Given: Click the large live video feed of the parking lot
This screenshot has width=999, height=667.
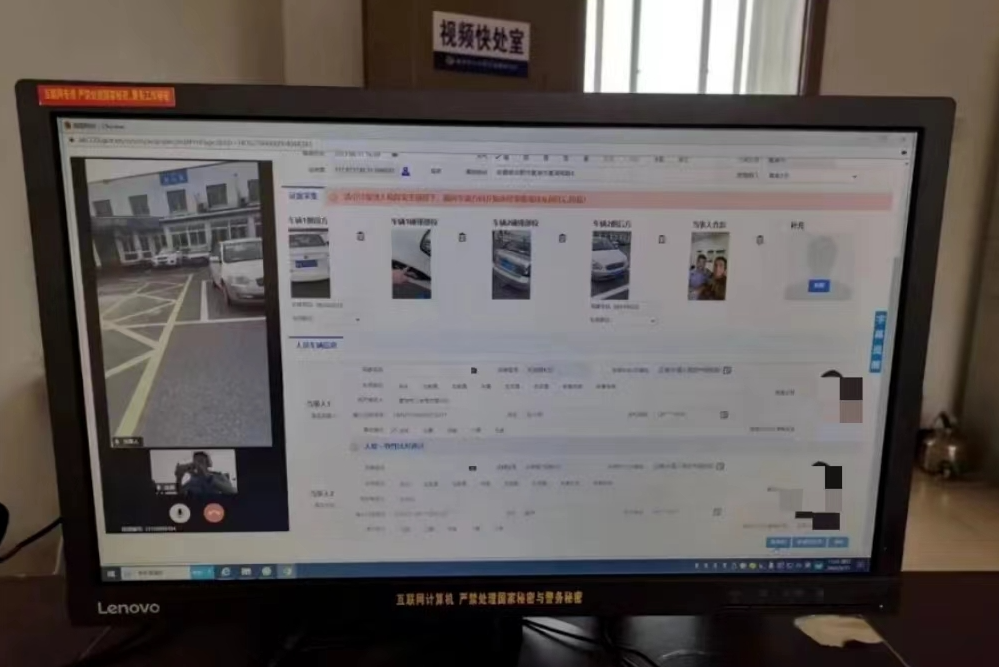Looking at the screenshot, I should point(176,303).
